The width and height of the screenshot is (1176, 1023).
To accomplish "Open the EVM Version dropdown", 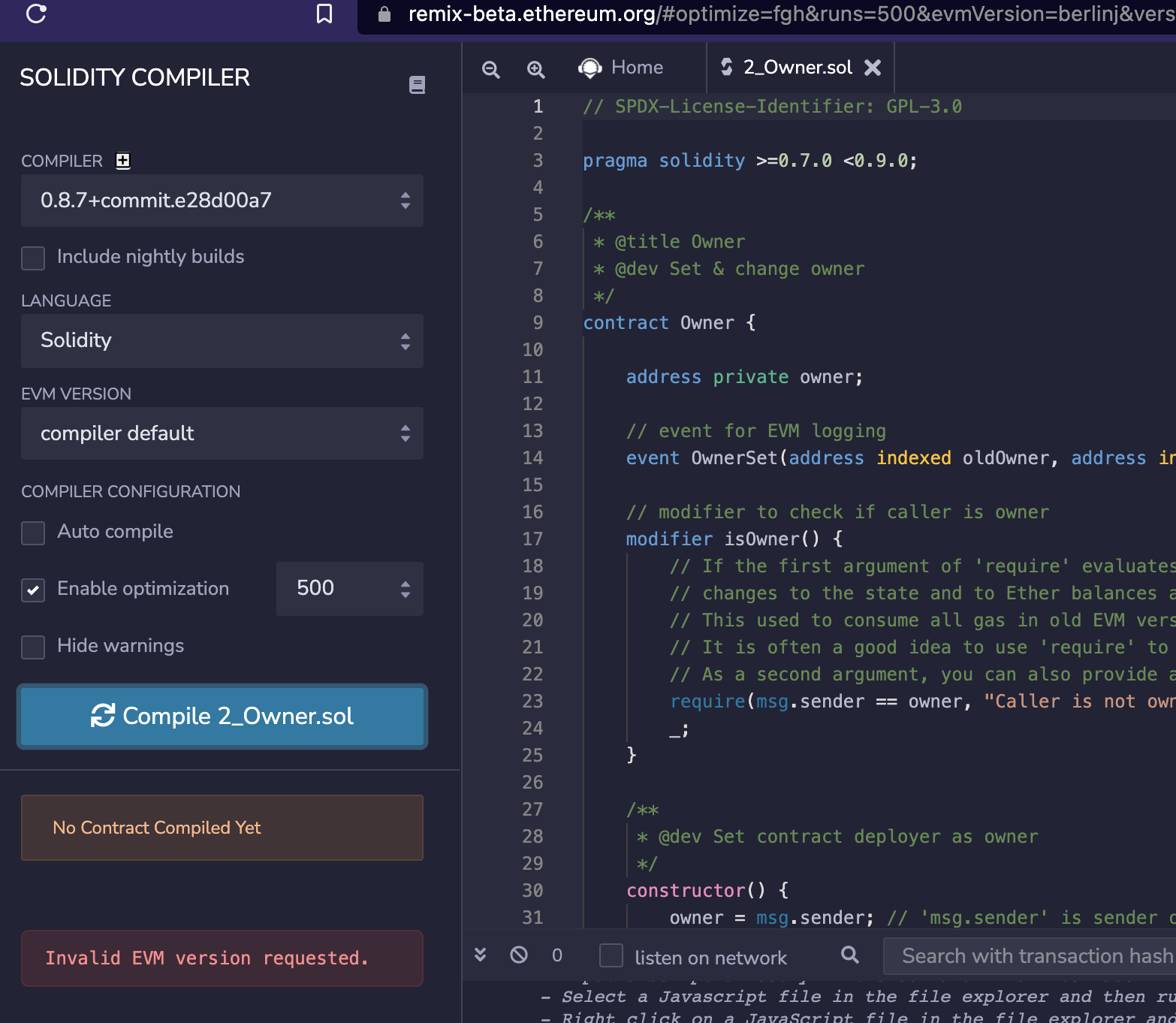I will coord(222,433).
